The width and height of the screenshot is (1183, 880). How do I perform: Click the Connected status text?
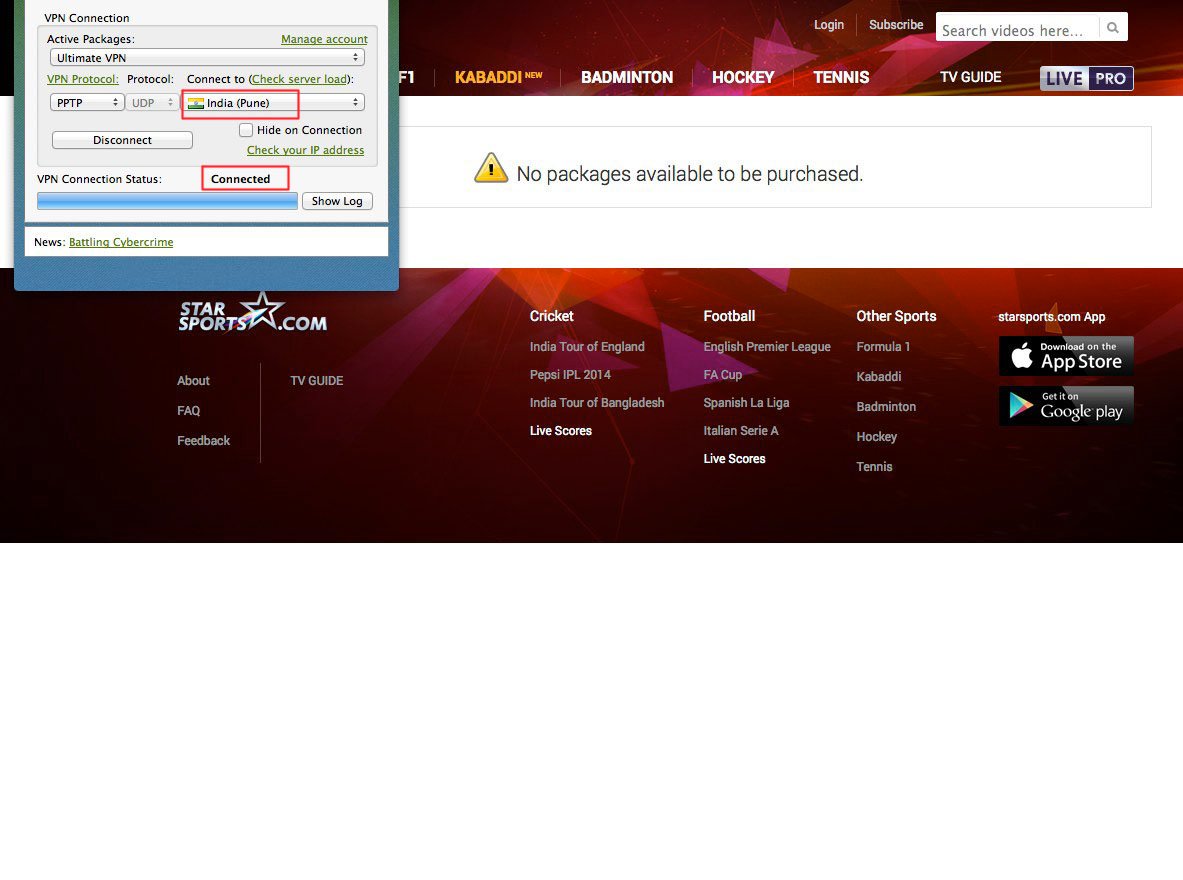[x=241, y=179]
